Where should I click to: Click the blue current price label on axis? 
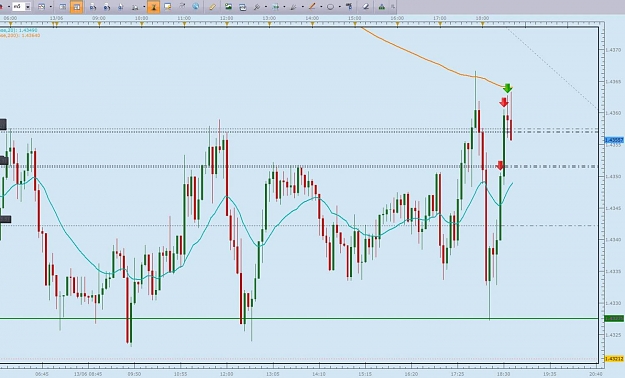(614, 140)
